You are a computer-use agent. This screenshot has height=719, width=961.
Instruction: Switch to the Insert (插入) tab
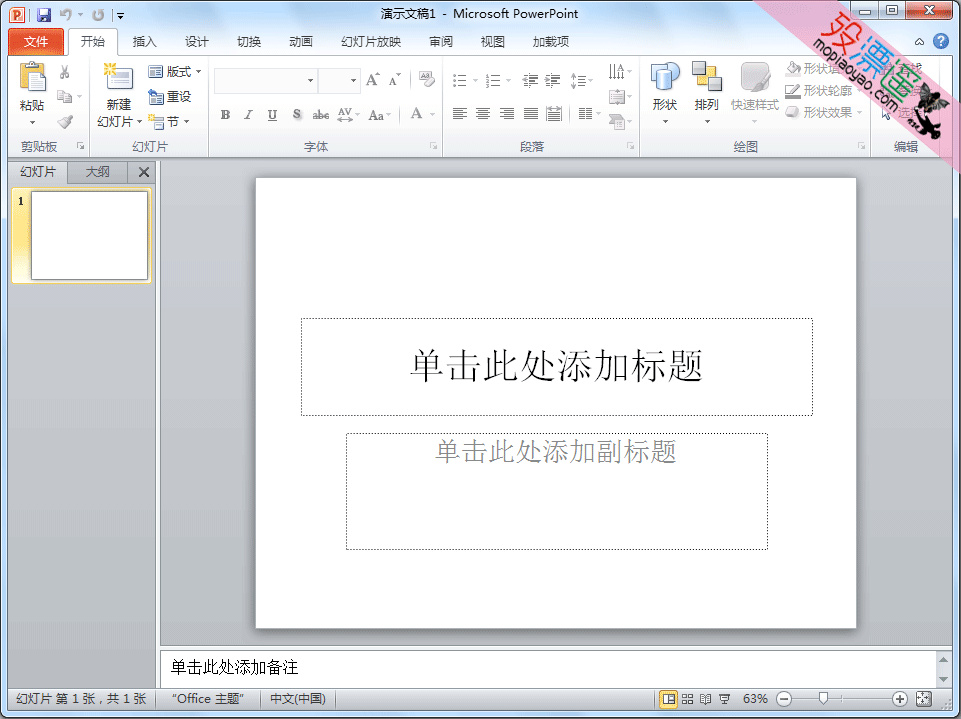pyautogui.click(x=145, y=42)
